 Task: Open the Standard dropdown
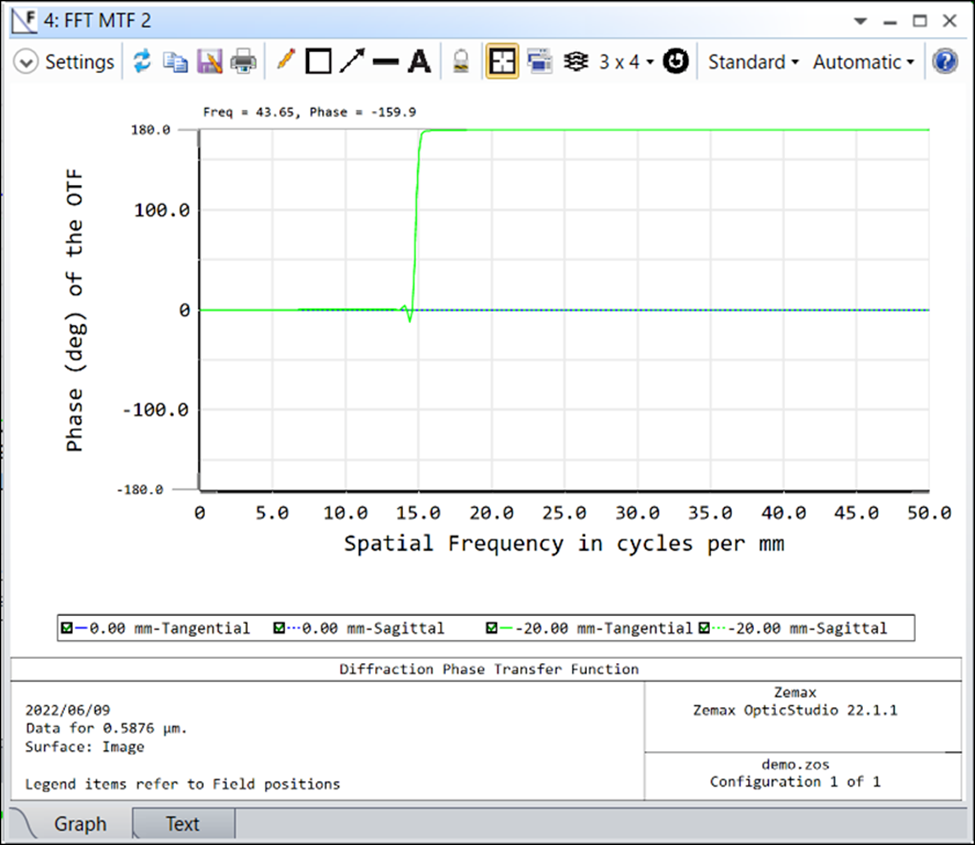[x=753, y=62]
